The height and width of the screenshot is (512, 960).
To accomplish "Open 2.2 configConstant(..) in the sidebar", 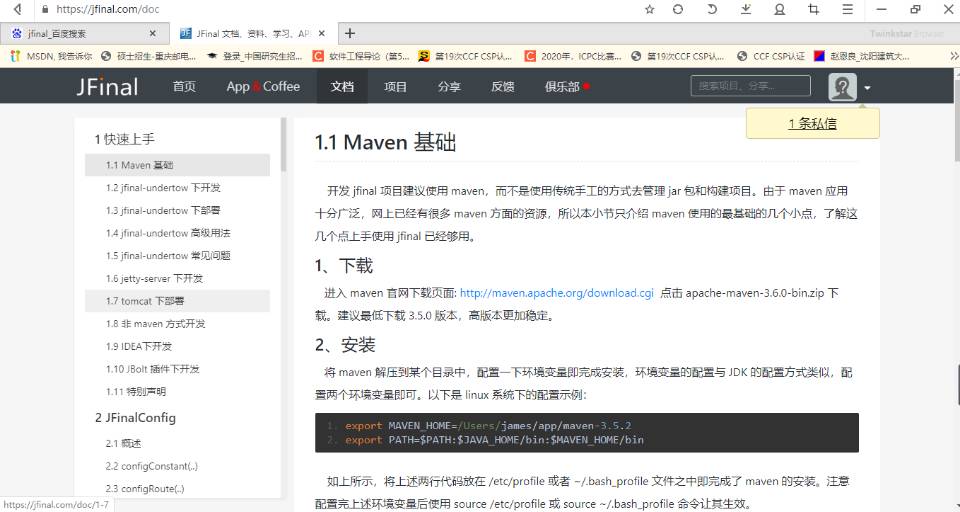I will (152, 466).
